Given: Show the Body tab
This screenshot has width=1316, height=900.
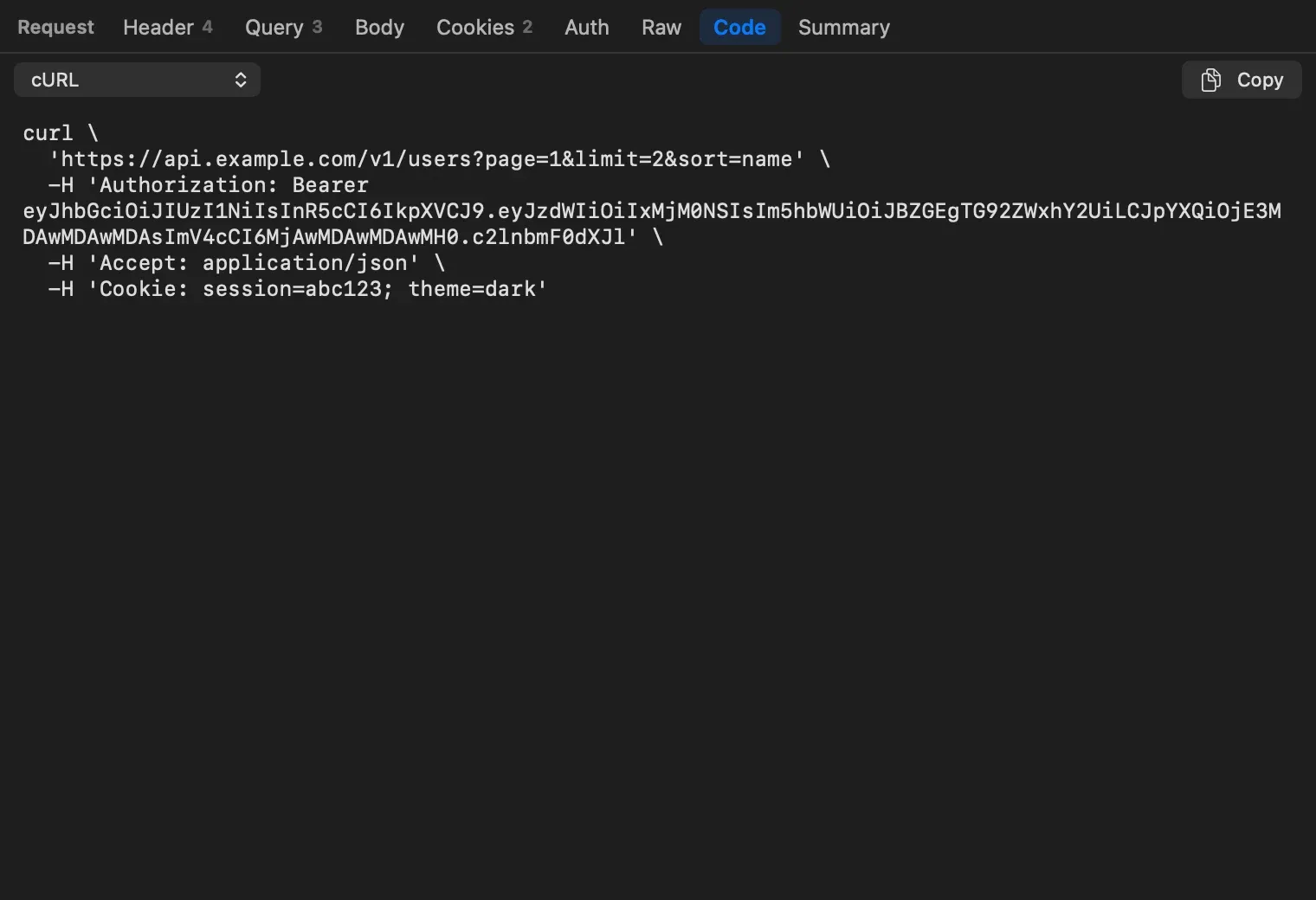Looking at the screenshot, I should tap(379, 27).
